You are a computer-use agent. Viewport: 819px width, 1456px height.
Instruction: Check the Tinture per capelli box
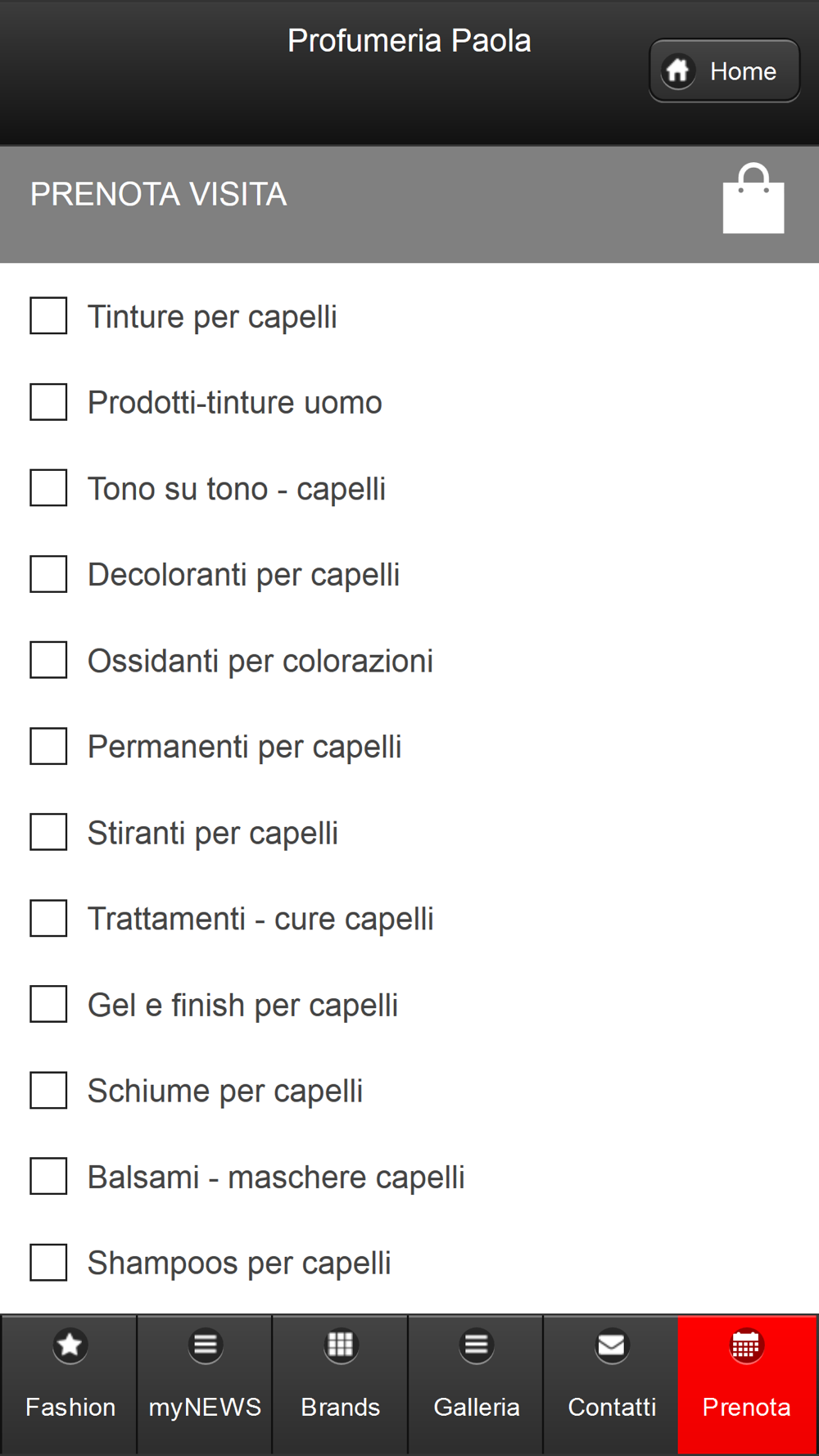(48, 316)
